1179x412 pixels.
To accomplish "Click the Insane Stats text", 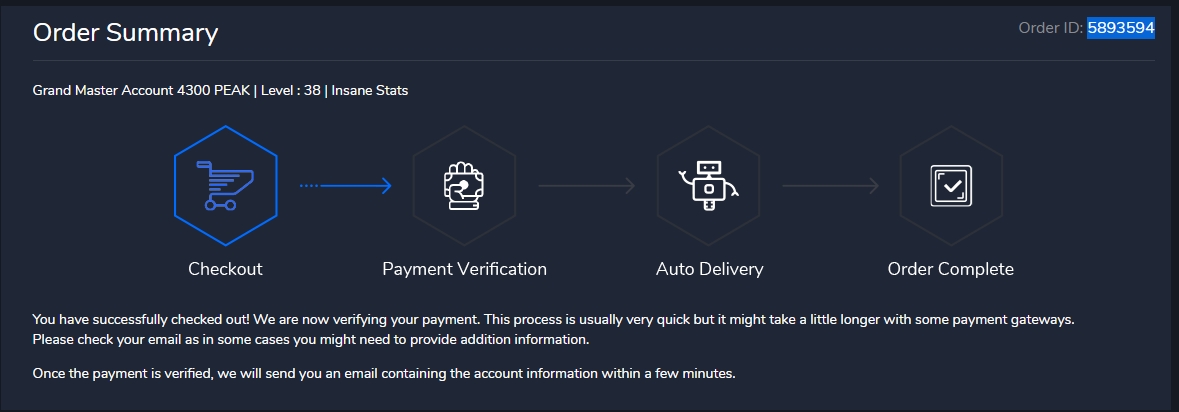I will coord(369,90).
